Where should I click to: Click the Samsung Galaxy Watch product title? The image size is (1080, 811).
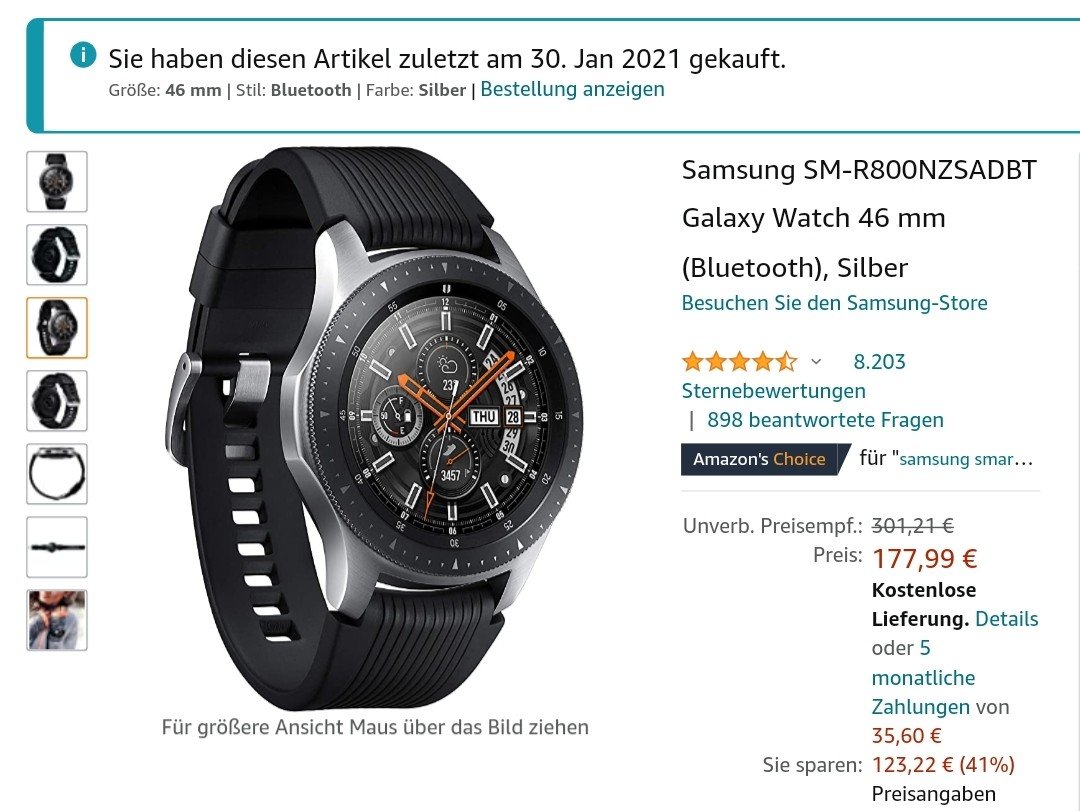pos(859,218)
